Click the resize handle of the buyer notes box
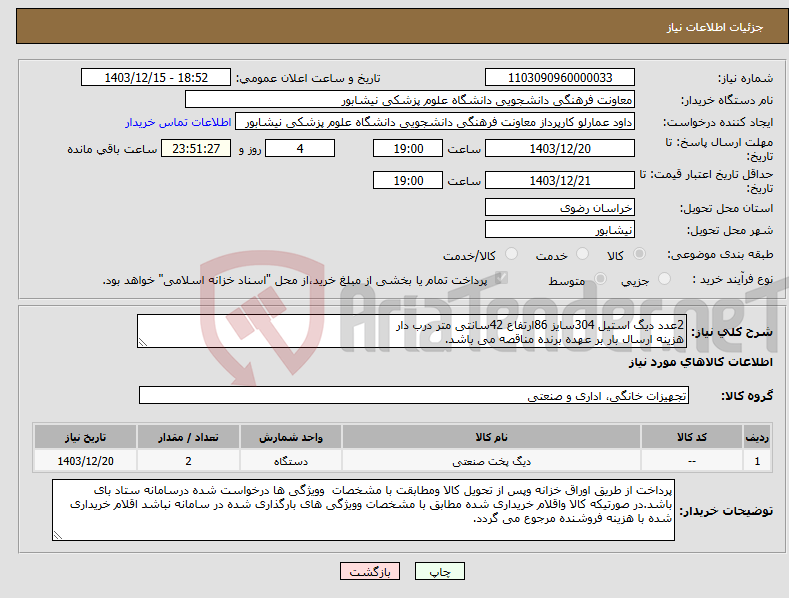This screenshot has height=598, width=789. (x=58, y=535)
